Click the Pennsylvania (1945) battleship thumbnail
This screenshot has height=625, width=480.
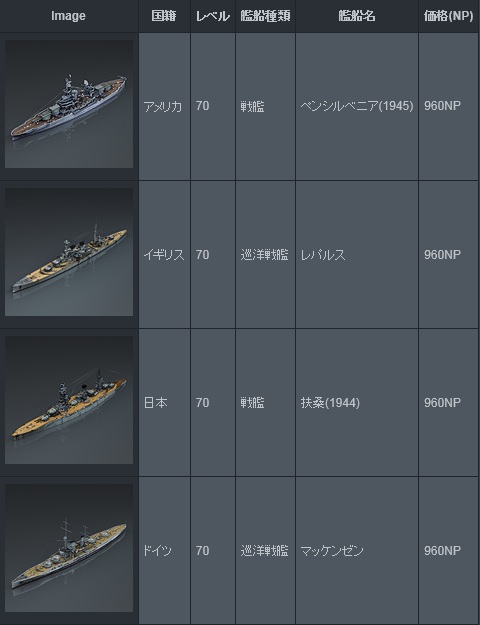(69, 104)
